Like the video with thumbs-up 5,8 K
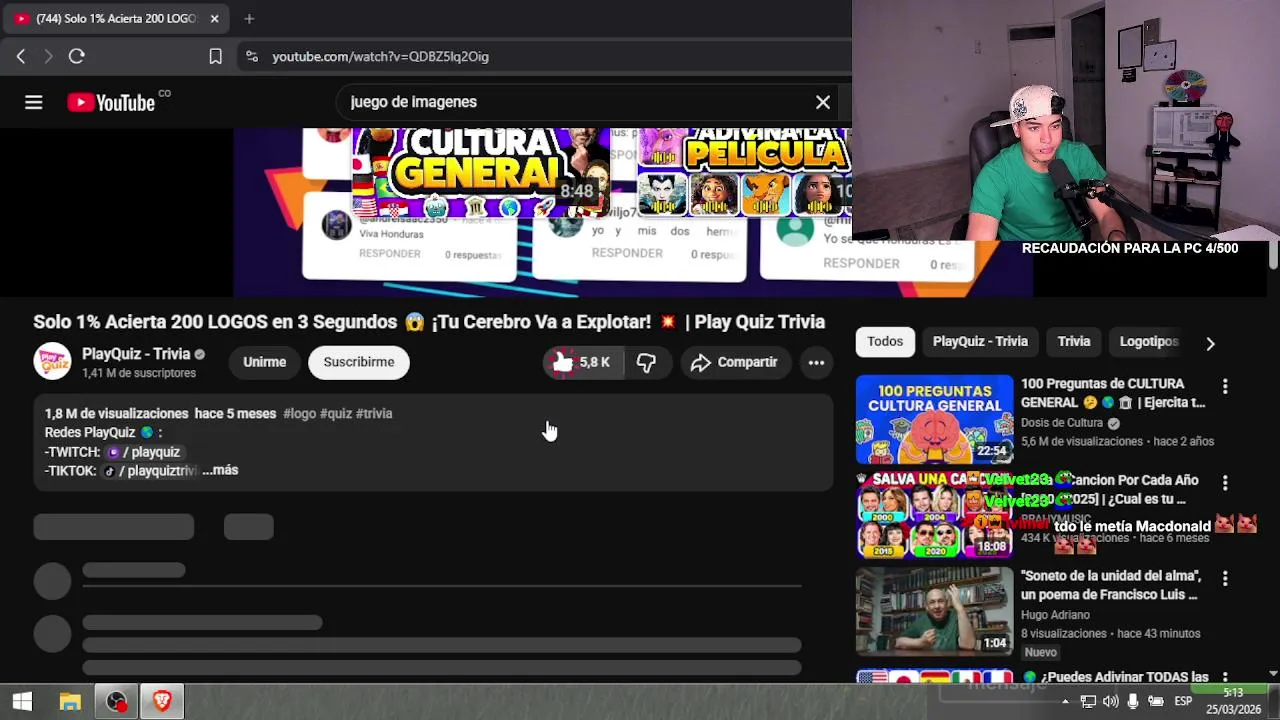 click(x=581, y=362)
